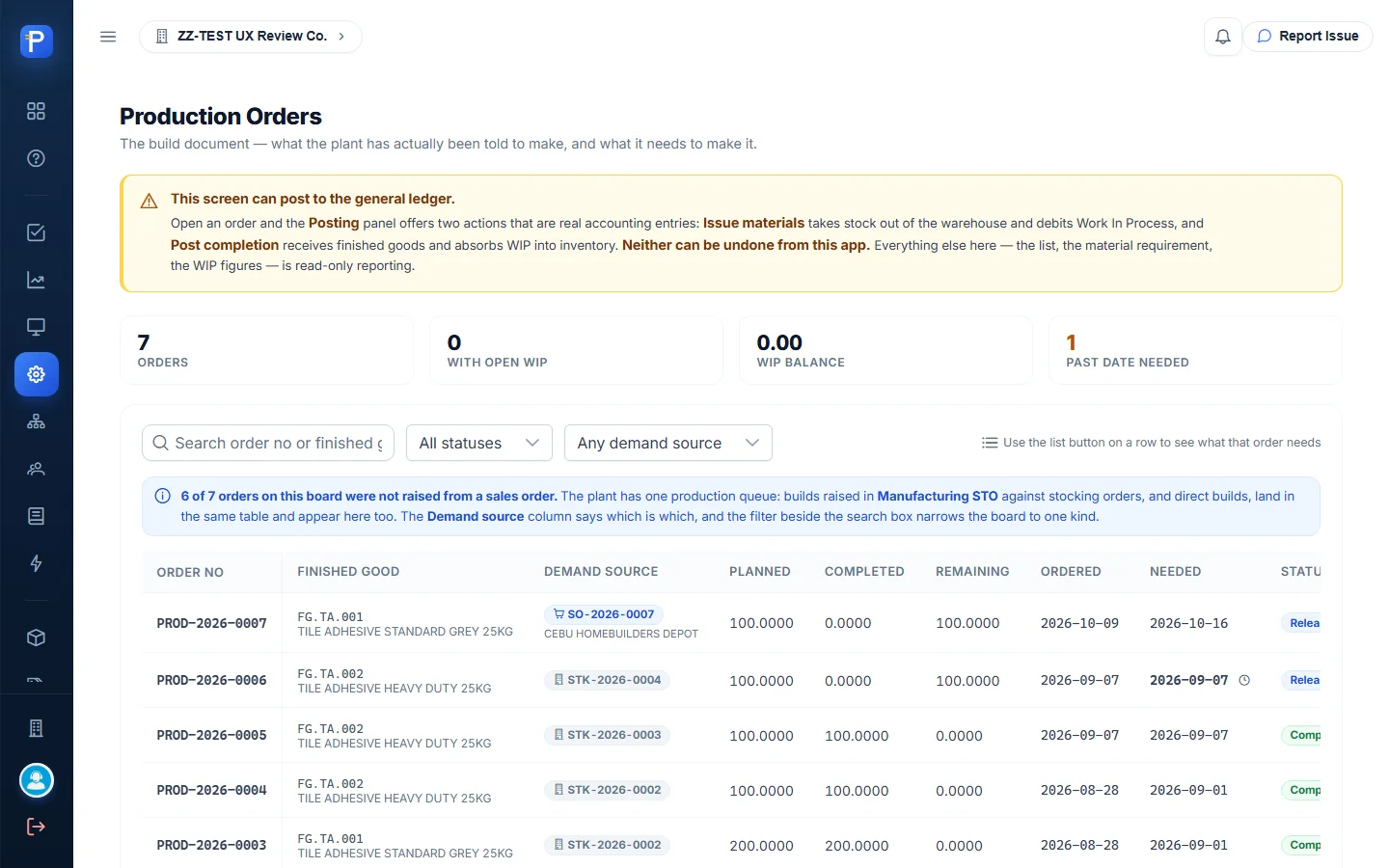
Task: Open the lightning bolt icon in sidebar
Action: (x=37, y=563)
